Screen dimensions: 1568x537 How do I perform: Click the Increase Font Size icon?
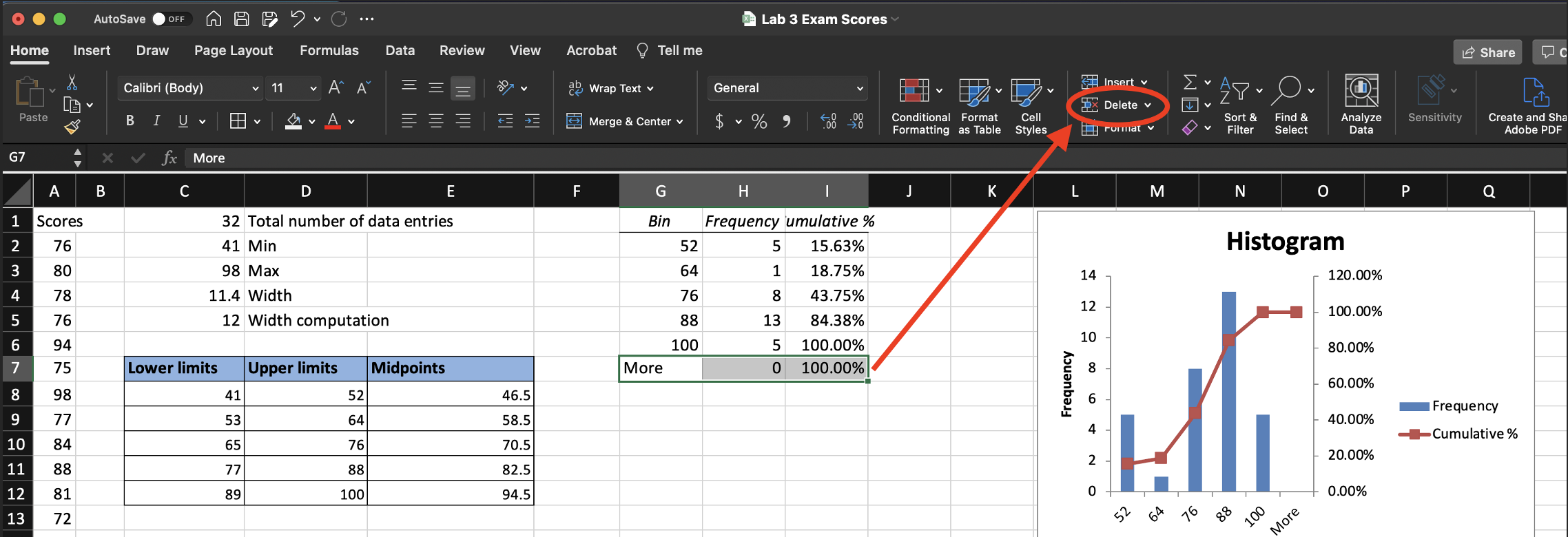tap(336, 87)
